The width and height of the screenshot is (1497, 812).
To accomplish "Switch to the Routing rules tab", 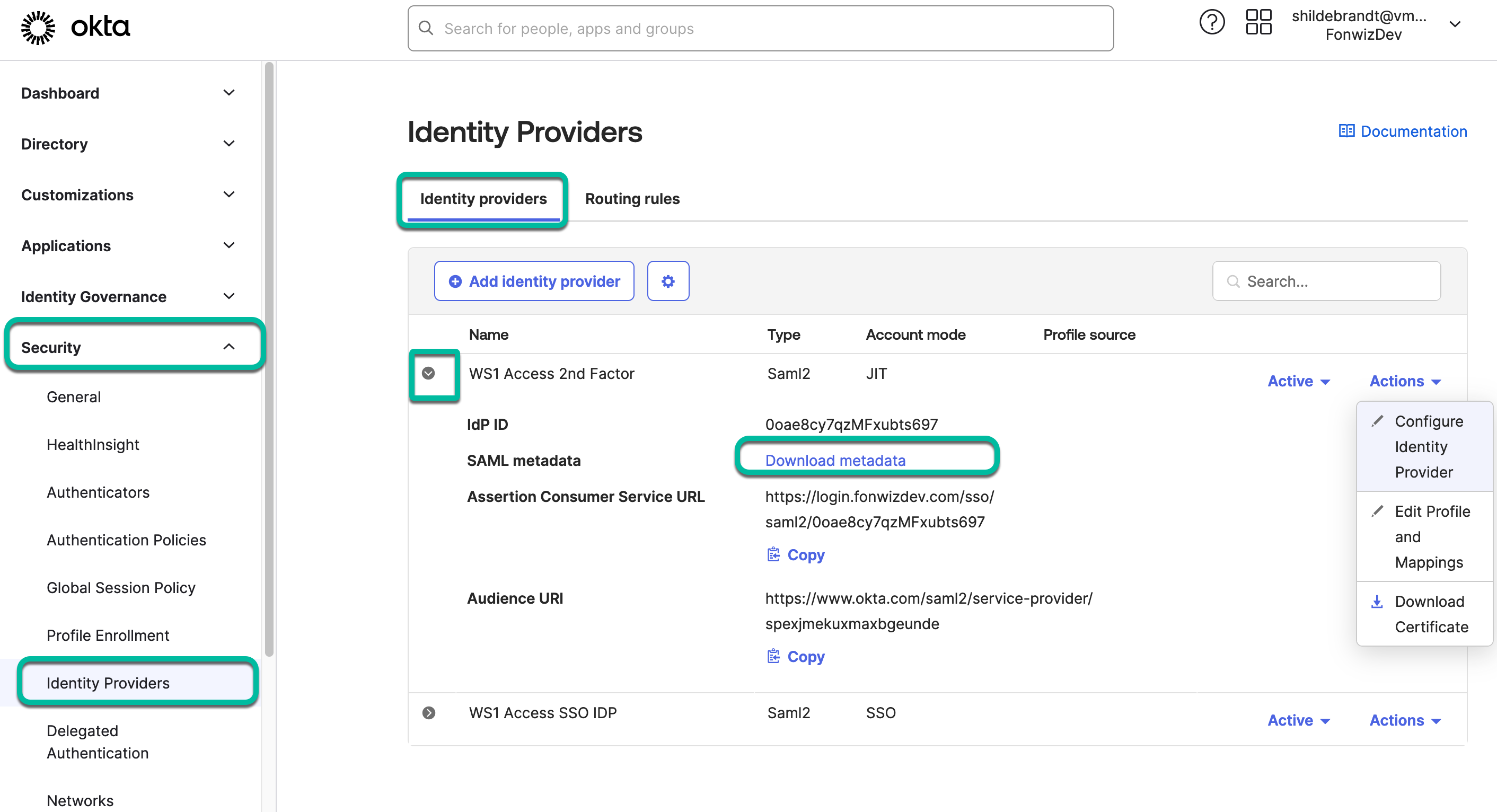I will (x=632, y=199).
